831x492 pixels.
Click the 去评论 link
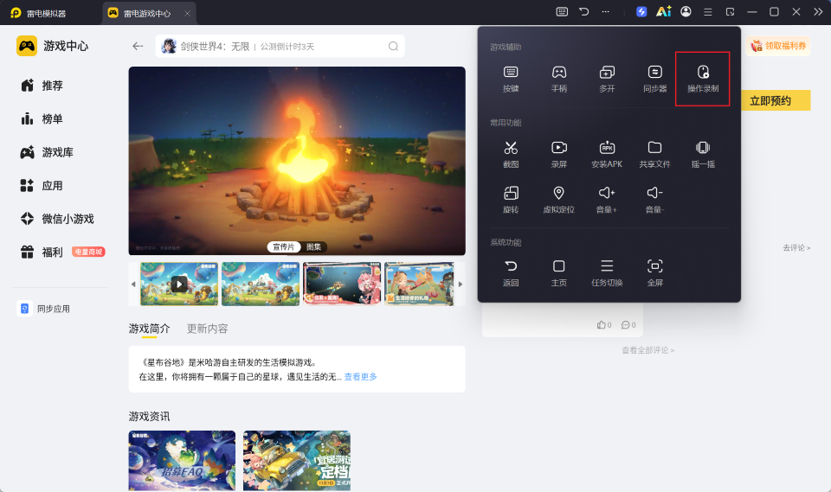pos(796,248)
